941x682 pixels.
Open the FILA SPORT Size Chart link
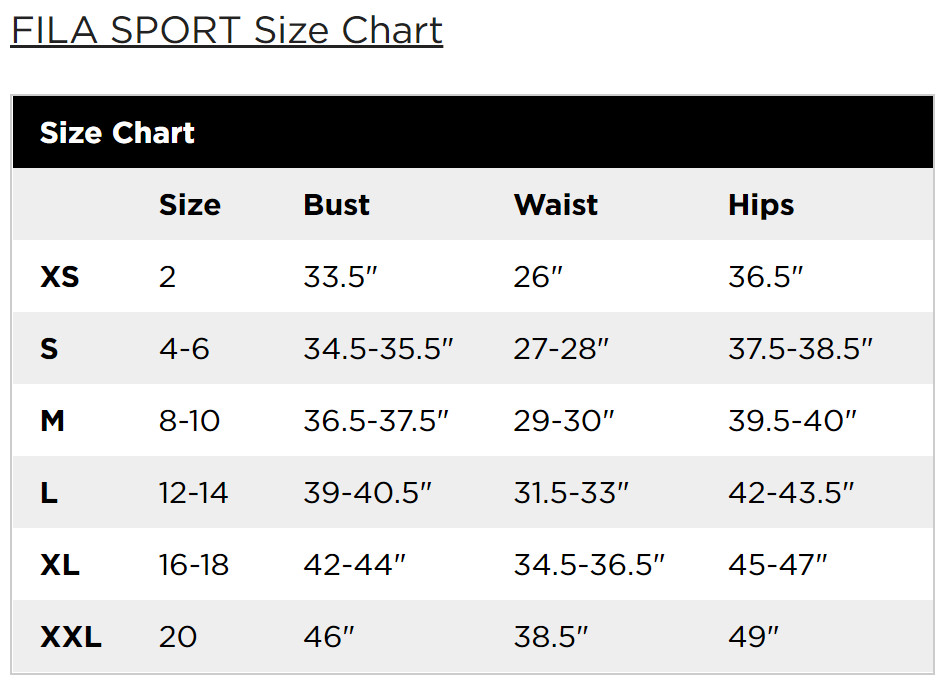tap(227, 30)
